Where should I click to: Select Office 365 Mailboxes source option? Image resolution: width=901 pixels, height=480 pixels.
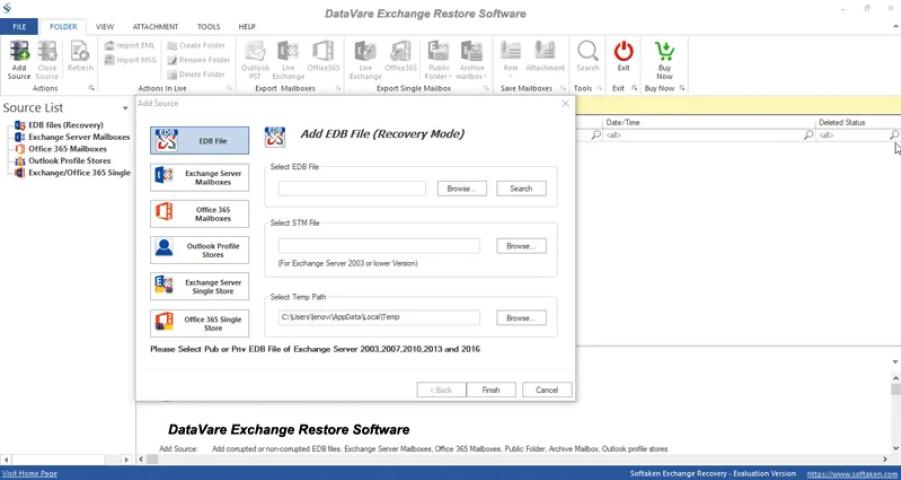click(x=200, y=214)
